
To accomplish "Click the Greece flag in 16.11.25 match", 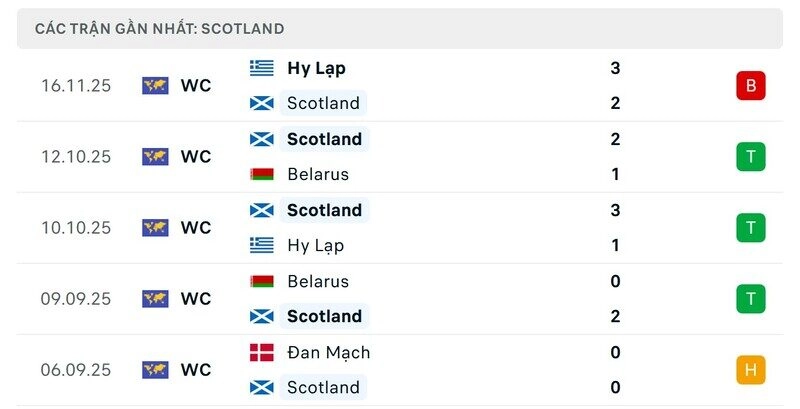I will 262,68.
